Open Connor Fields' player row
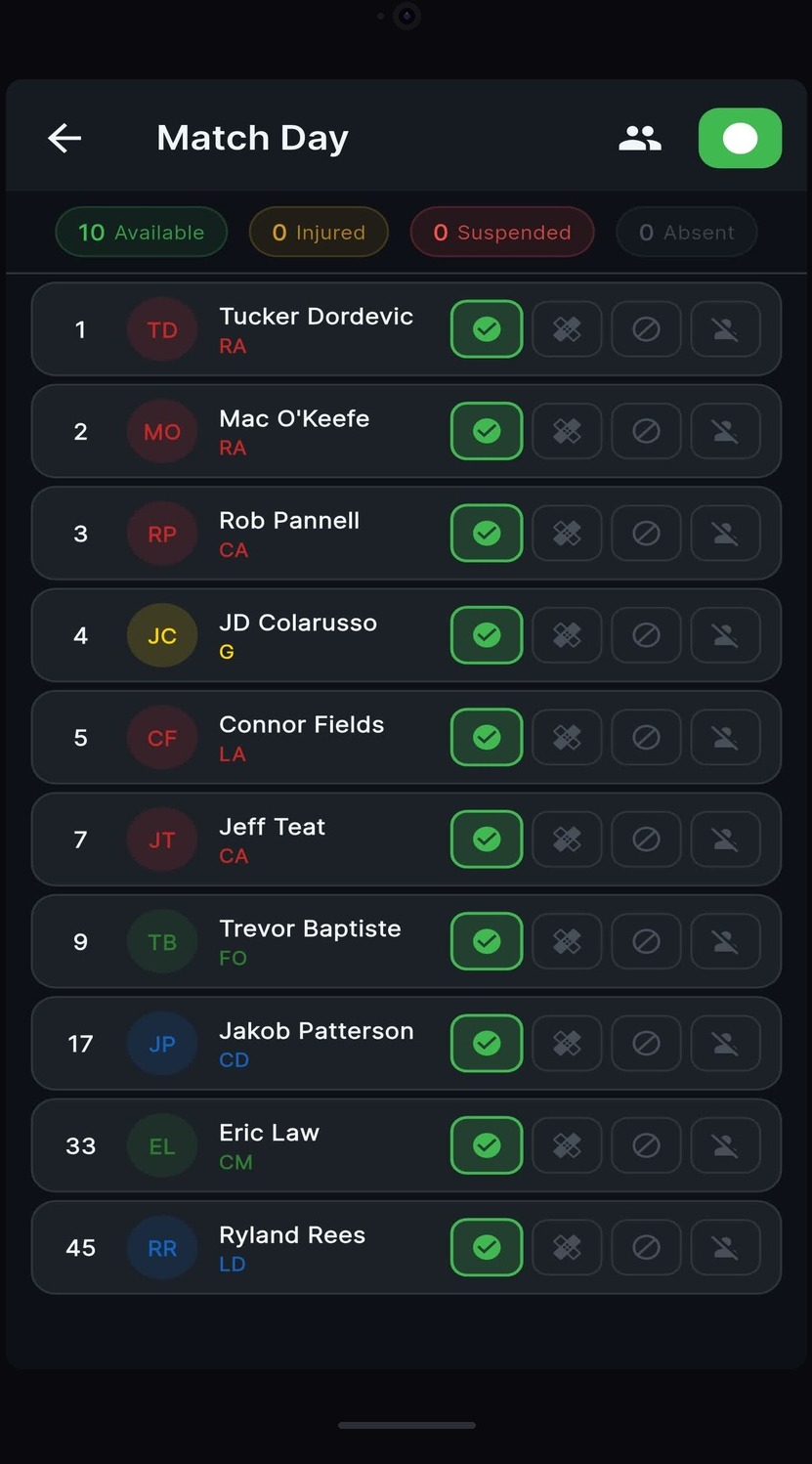The width and height of the screenshot is (812, 1464). (302, 737)
